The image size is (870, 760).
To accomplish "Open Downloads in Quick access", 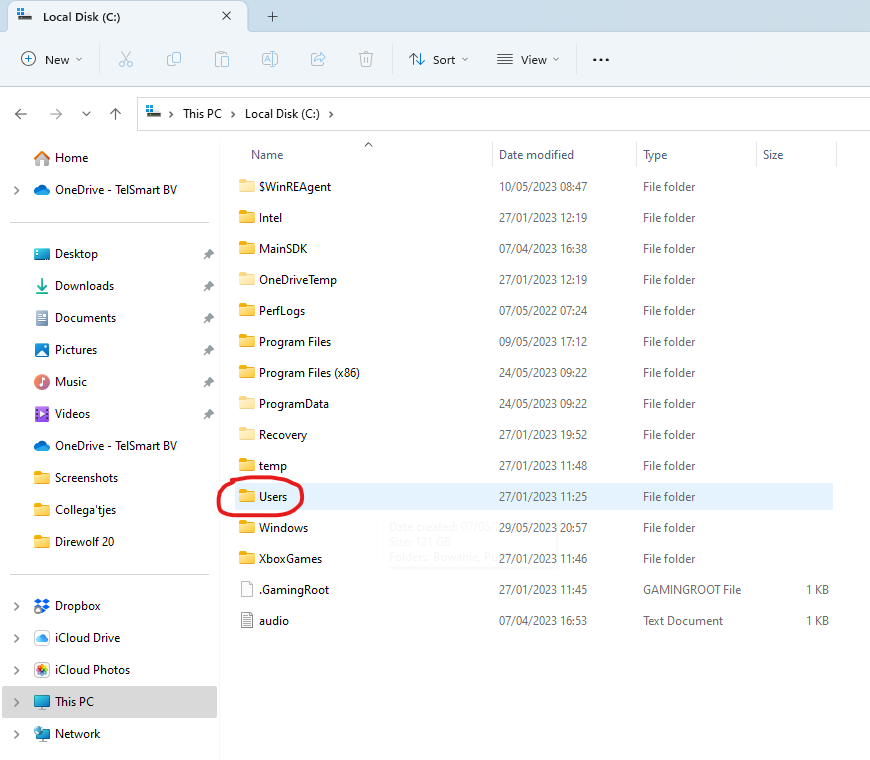I will coord(84,286).
